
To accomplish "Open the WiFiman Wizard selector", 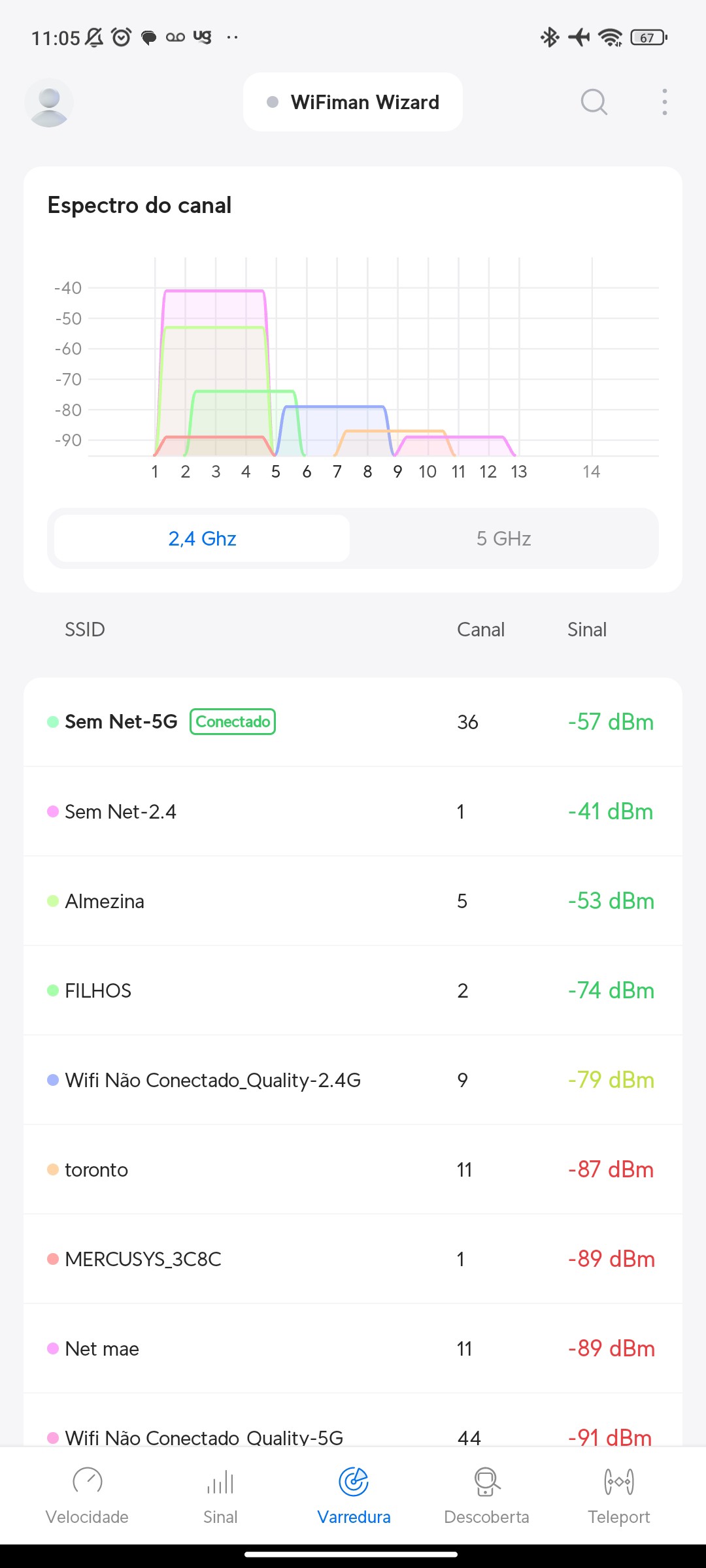I will tap(353, 103).
